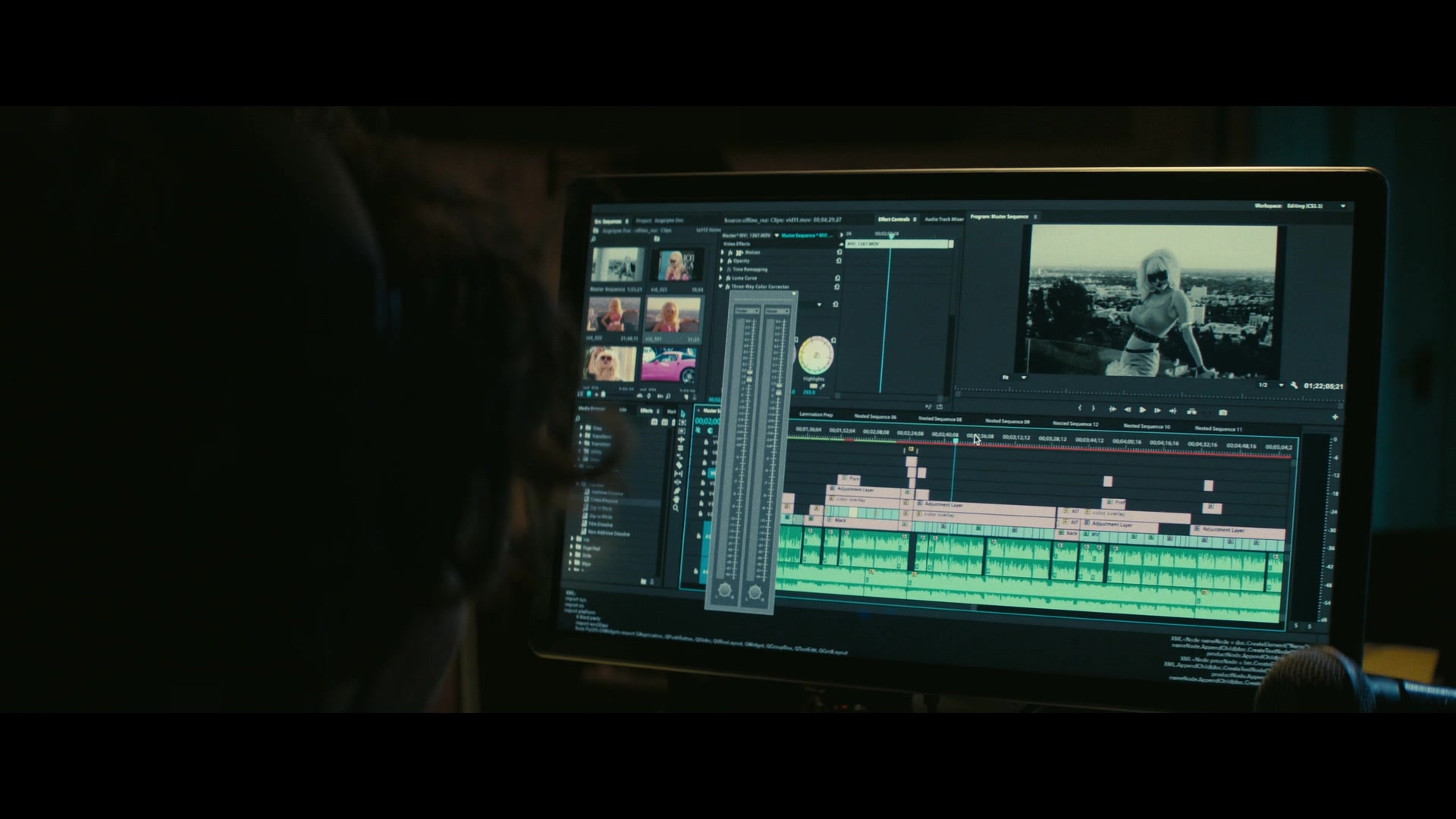Expand the Wipe effects folder

(570, 563)
